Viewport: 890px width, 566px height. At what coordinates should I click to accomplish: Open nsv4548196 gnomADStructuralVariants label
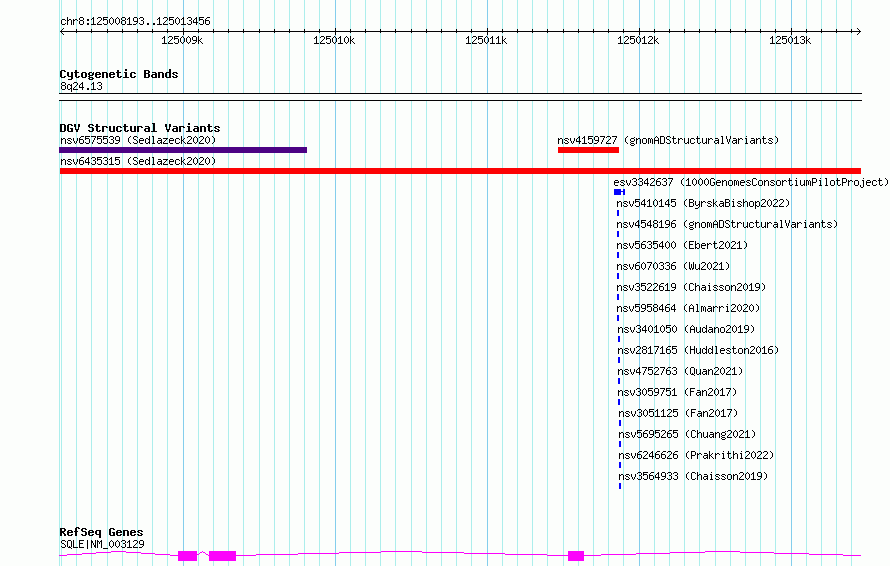tap(727, 224)
